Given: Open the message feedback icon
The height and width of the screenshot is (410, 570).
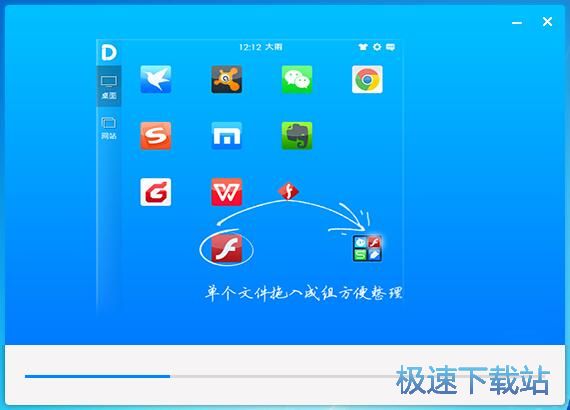Looking at the screenshot, I should pos(390,47).
